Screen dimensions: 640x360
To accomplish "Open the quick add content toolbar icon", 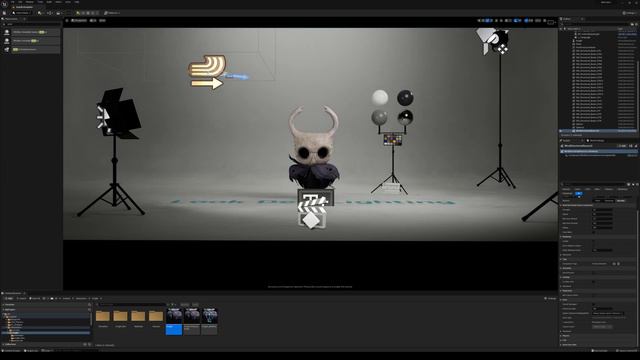I will tap(40, 13).
